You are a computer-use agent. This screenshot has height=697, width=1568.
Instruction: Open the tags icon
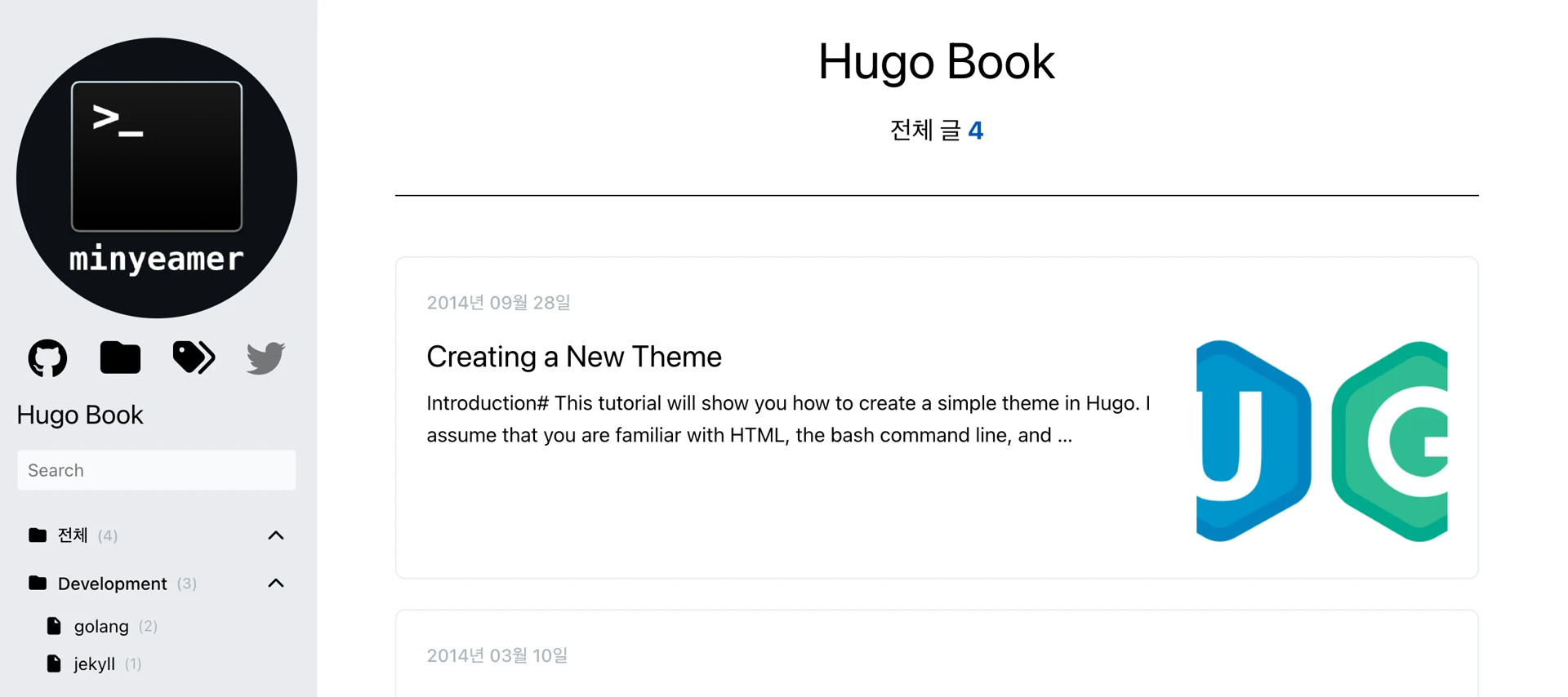(194, 357)
